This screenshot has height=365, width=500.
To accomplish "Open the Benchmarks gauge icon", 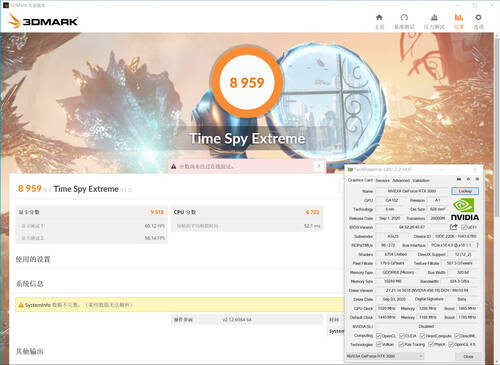I will pyautogui.click(x=404, y=18).
